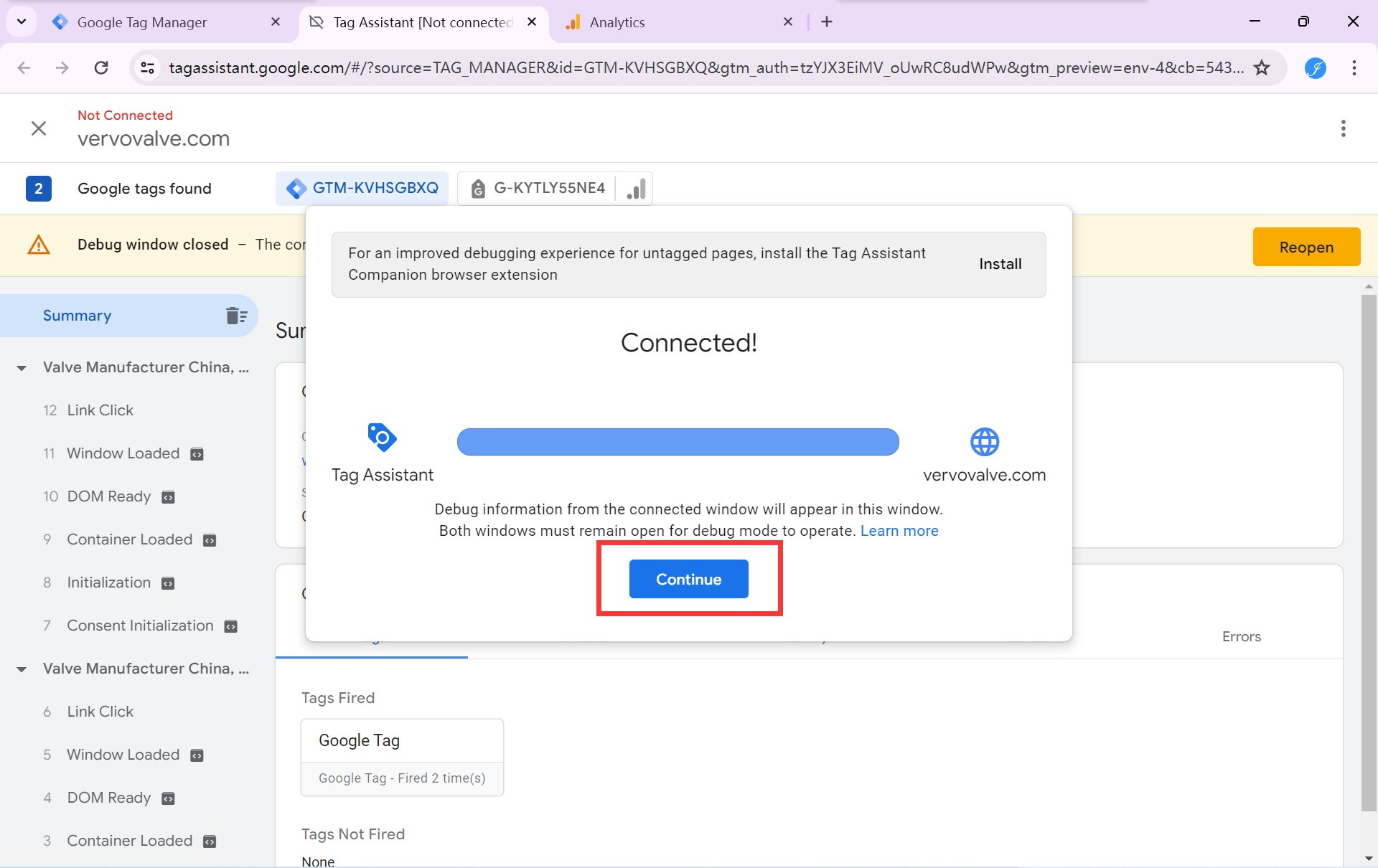This screenshot has width=1378, height=868.
Task: Click the Continue button in the dialog
Action: (688, 579)
